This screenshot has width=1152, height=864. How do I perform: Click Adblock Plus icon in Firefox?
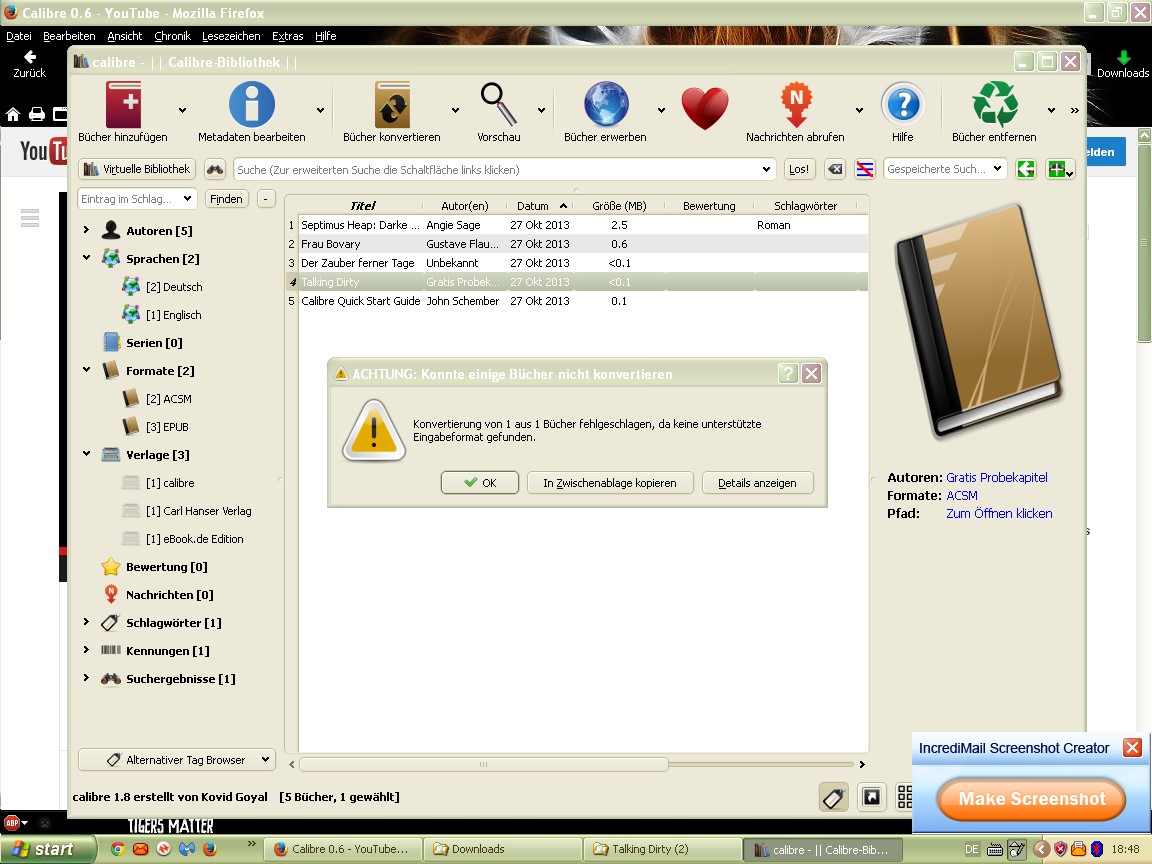(12, 822)
